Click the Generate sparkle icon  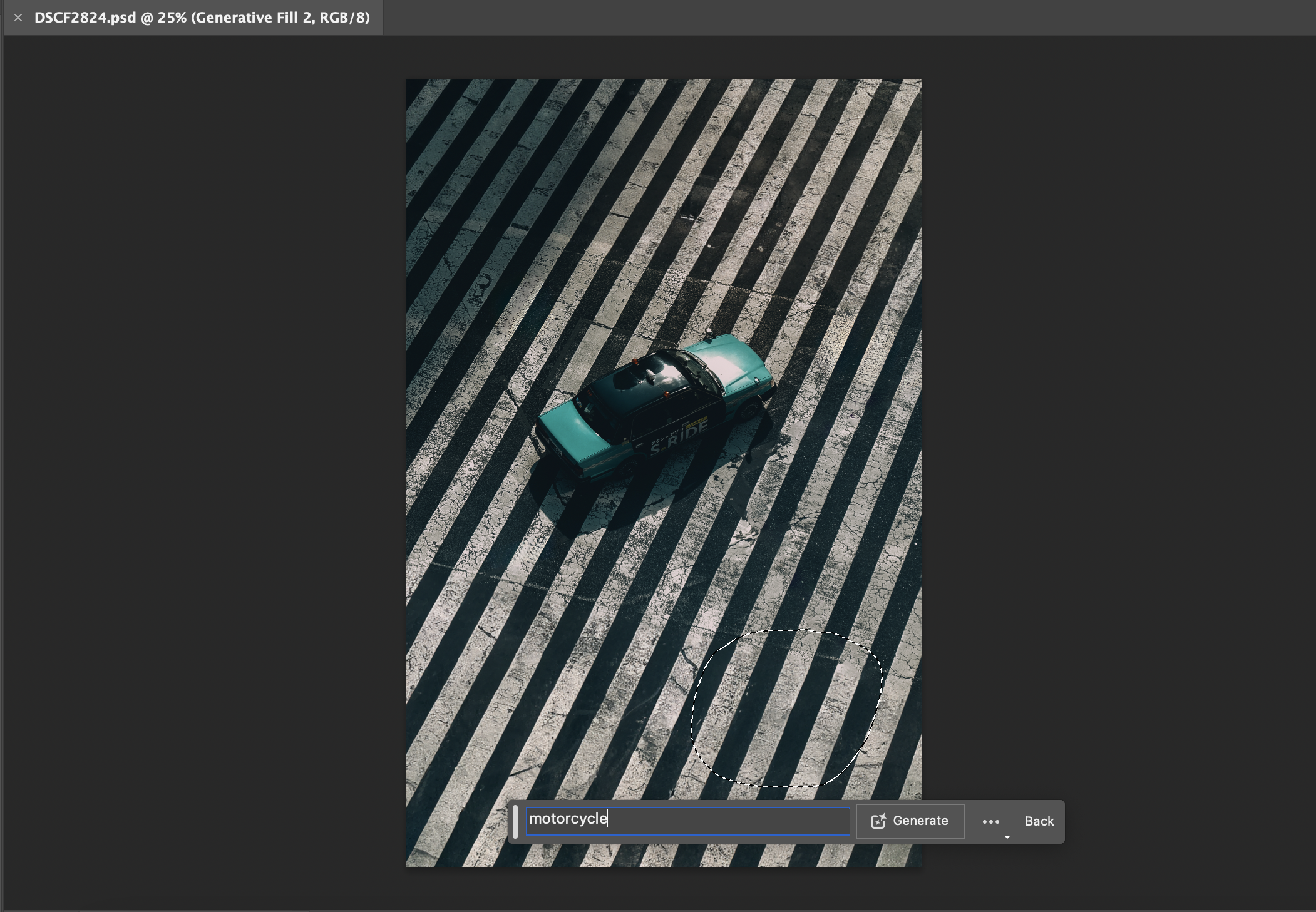[x=878, y=821]
